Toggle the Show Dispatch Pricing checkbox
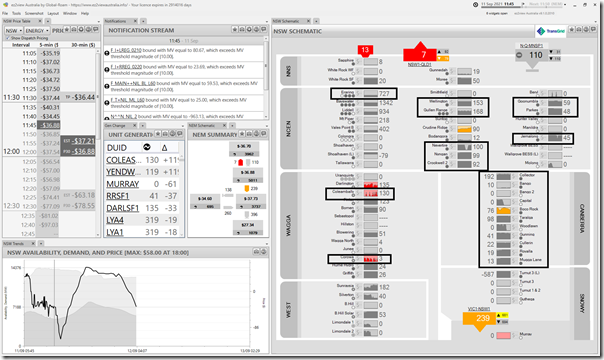 point(7,38)
